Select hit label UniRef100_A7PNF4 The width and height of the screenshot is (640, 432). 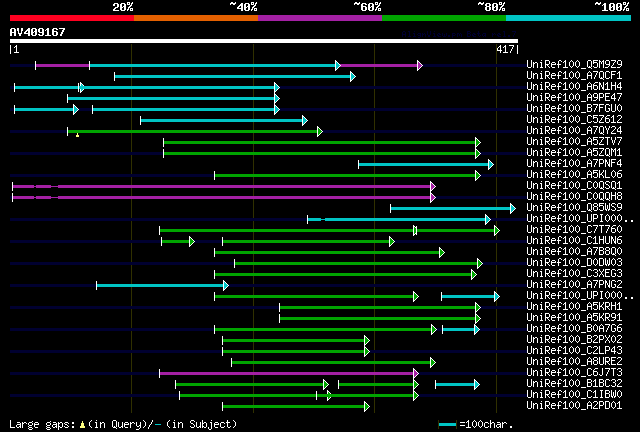574,163
